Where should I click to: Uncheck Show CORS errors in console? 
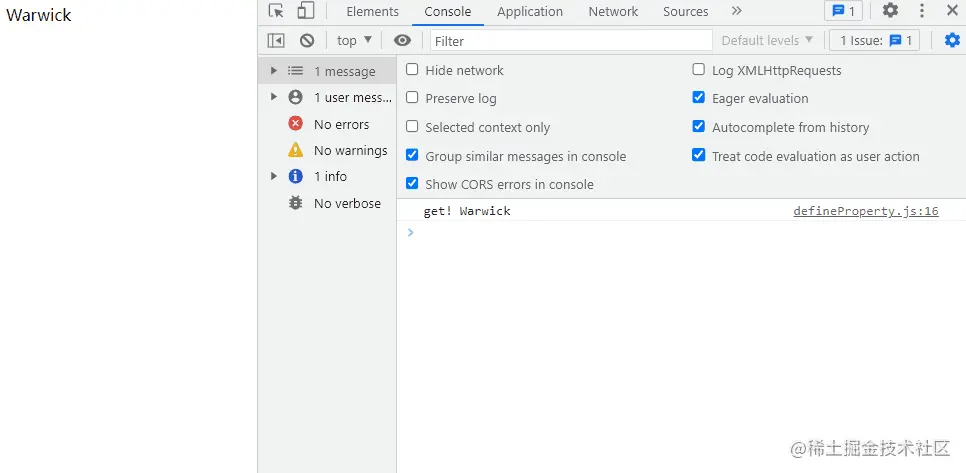pyautogui.click(x=412, y=184)
